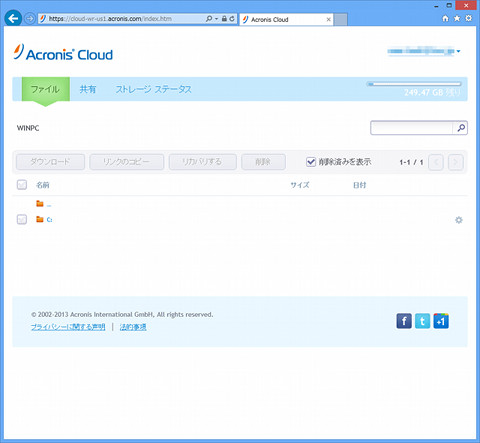Minimize the browser window

436,6
